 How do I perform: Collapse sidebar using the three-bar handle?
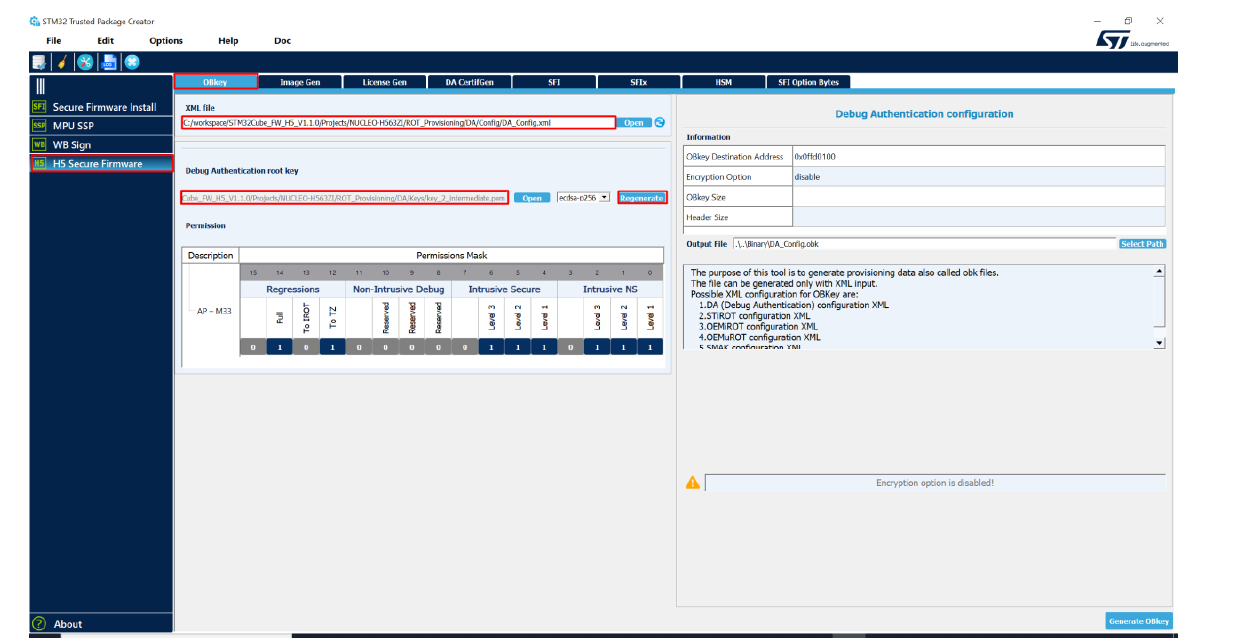pyautogui.click(x=41, y=87)
